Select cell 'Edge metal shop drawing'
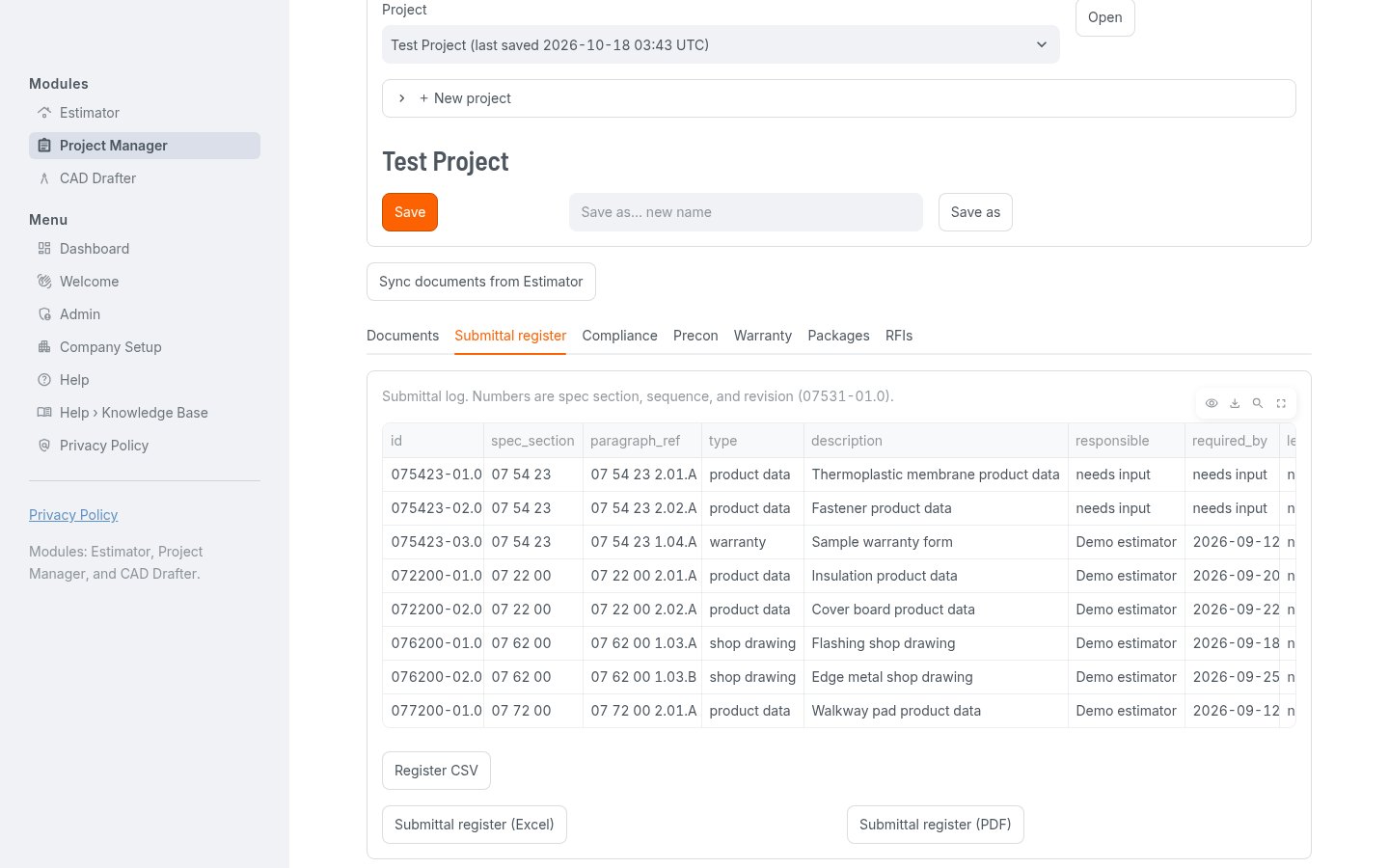Image resolution: width=1389 pixels, height=868 pixels. [x=936, y=677]
